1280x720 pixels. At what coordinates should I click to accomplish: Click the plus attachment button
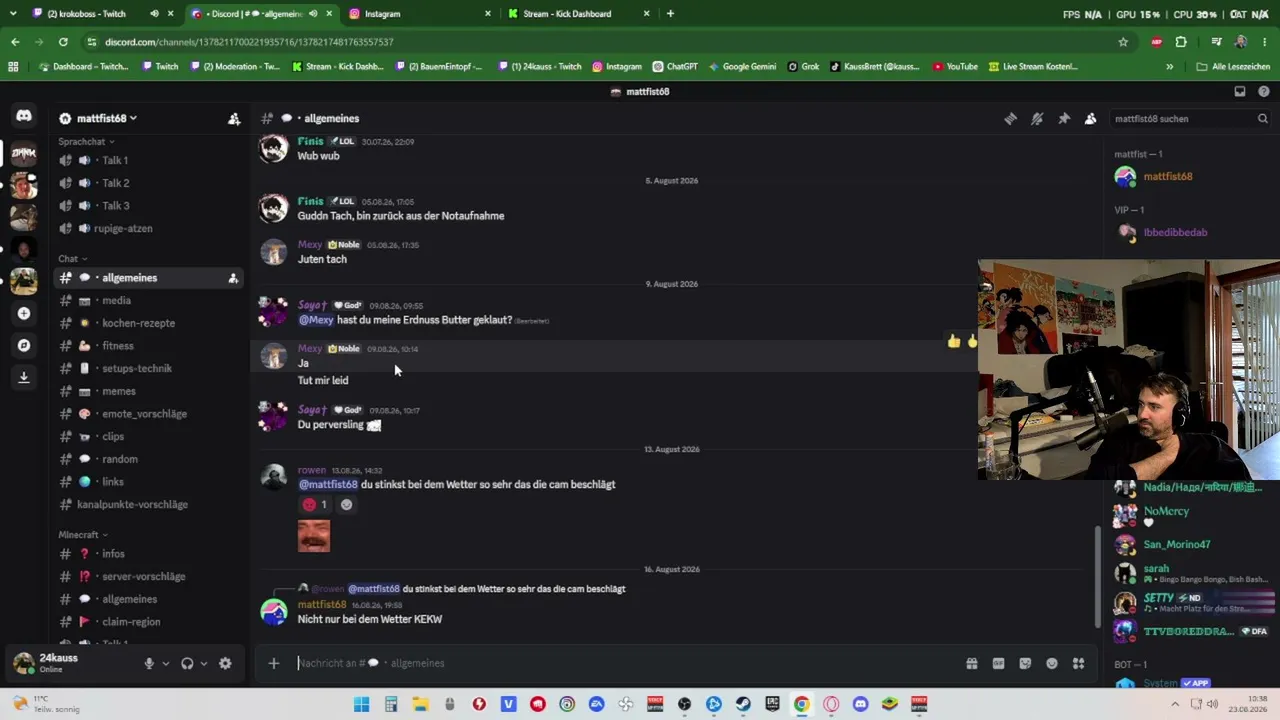click(273, 663)
